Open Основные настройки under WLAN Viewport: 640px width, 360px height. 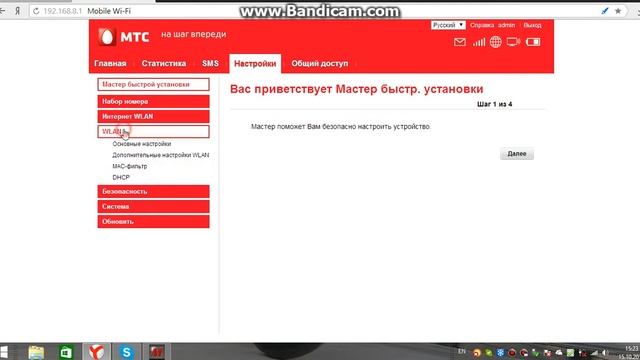pos(142,144)
